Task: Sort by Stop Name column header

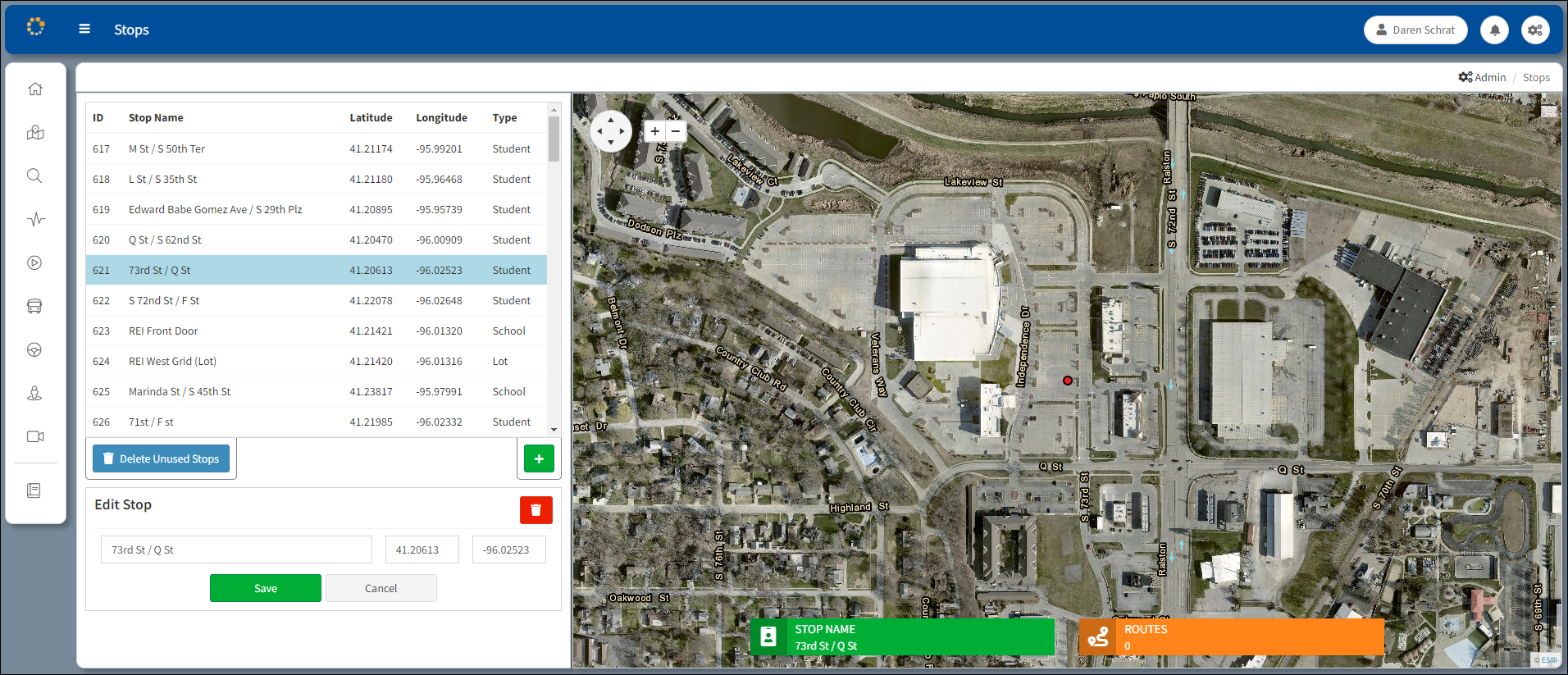Action: [156, 117]
